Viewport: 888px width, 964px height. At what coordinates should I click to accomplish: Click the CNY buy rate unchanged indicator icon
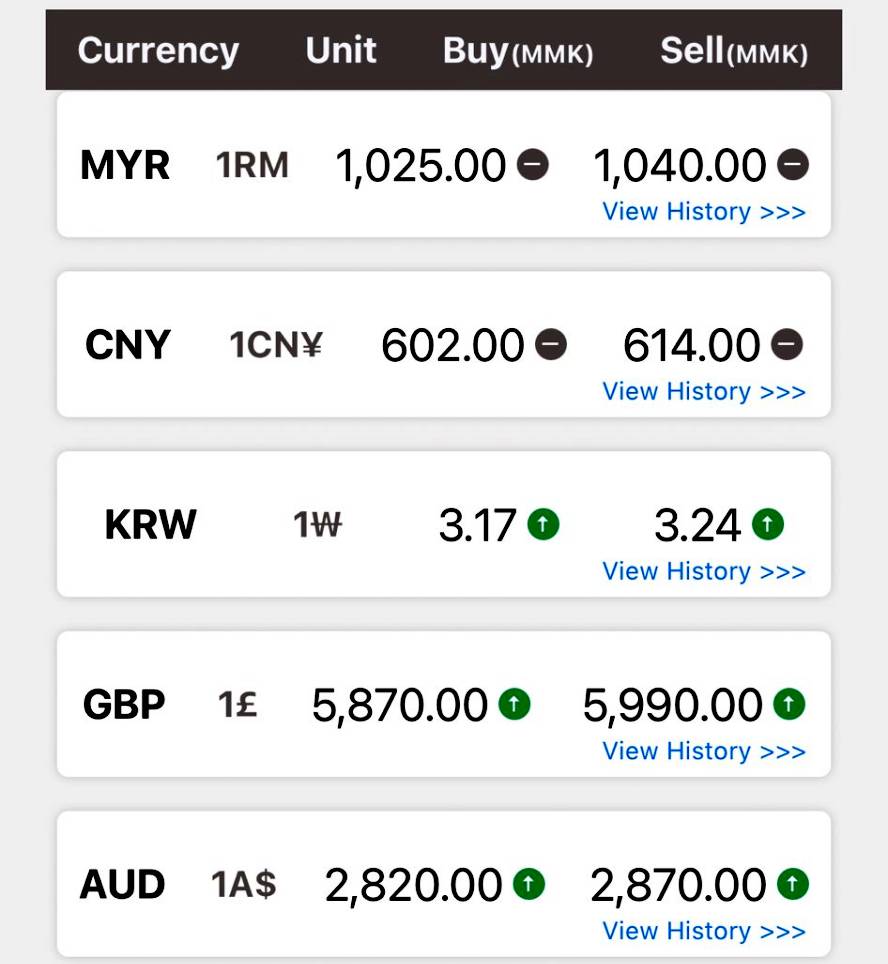coord(551,345)
